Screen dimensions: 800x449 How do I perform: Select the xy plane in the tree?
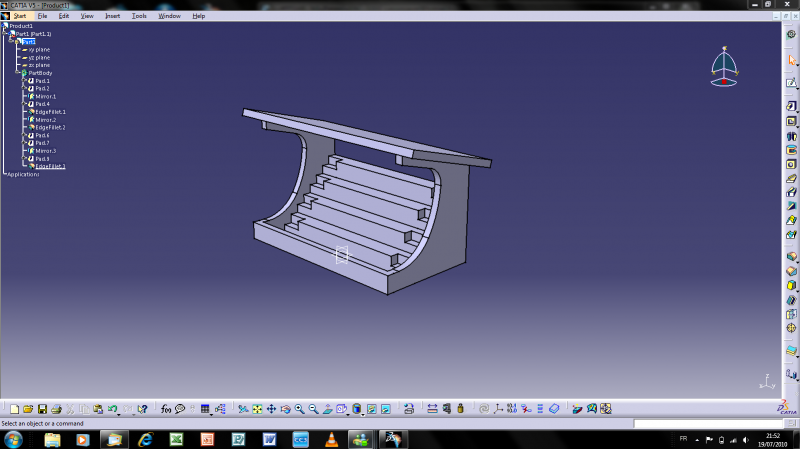[38, 50]
